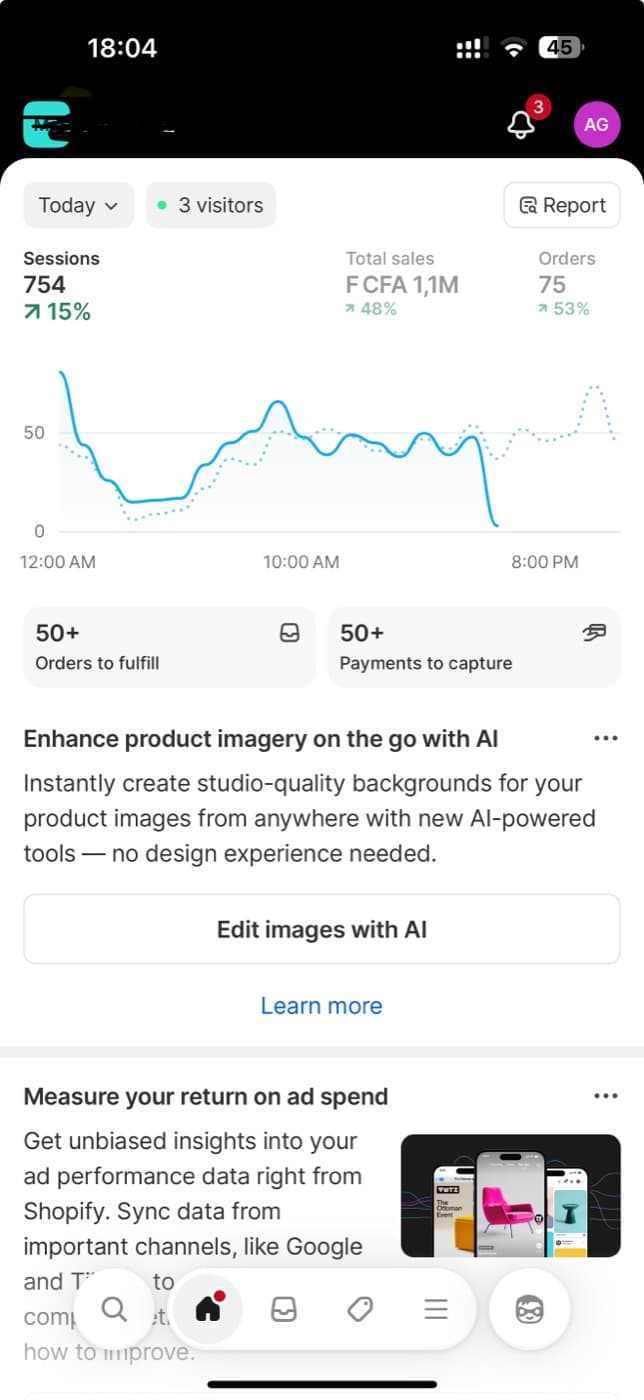Tap the AG profile avatar
The height and width of the screenshot is (1400, 644).
[596, 124]
